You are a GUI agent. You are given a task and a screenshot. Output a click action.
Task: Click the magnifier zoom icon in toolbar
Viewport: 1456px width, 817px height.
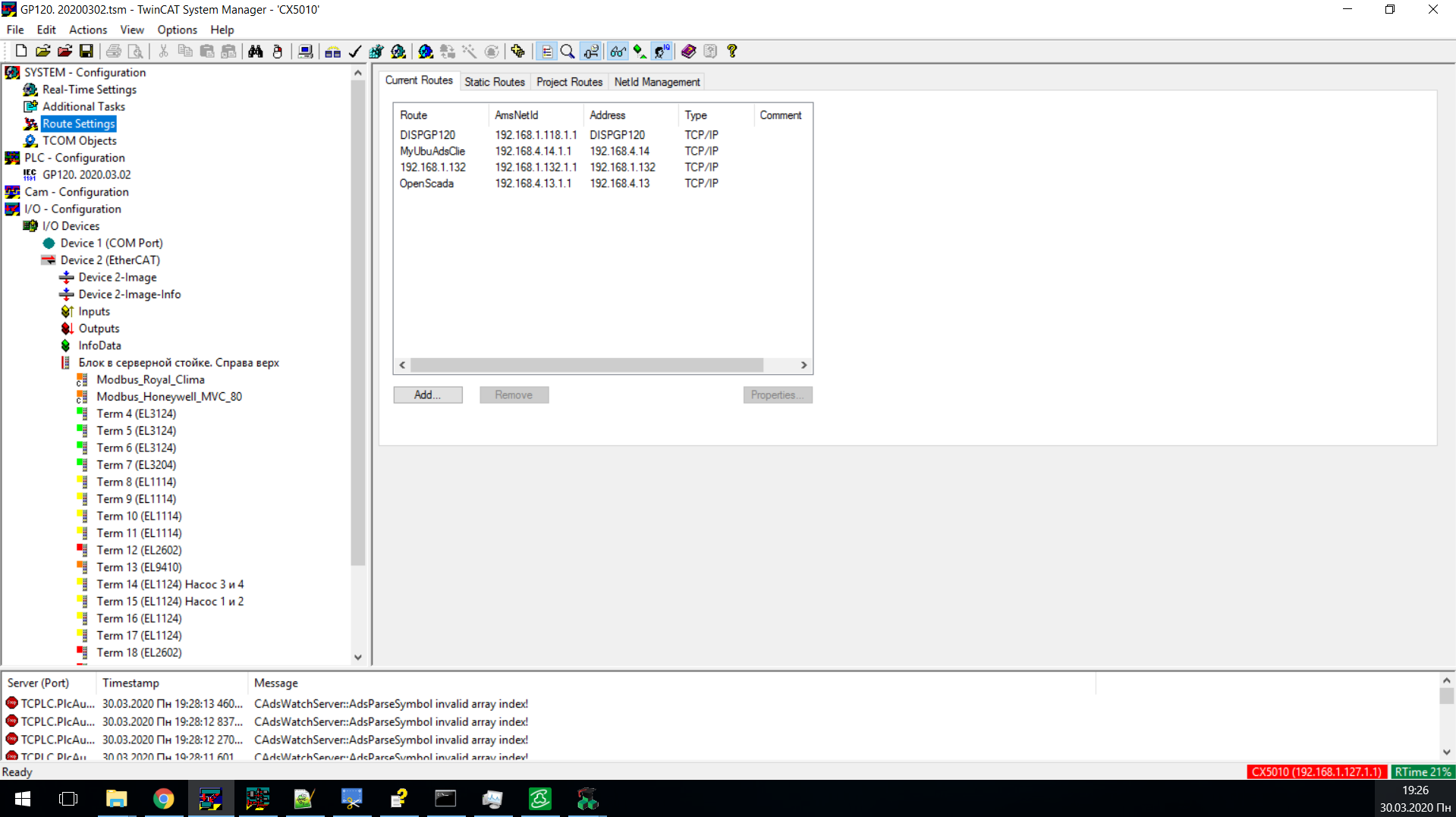568,52
